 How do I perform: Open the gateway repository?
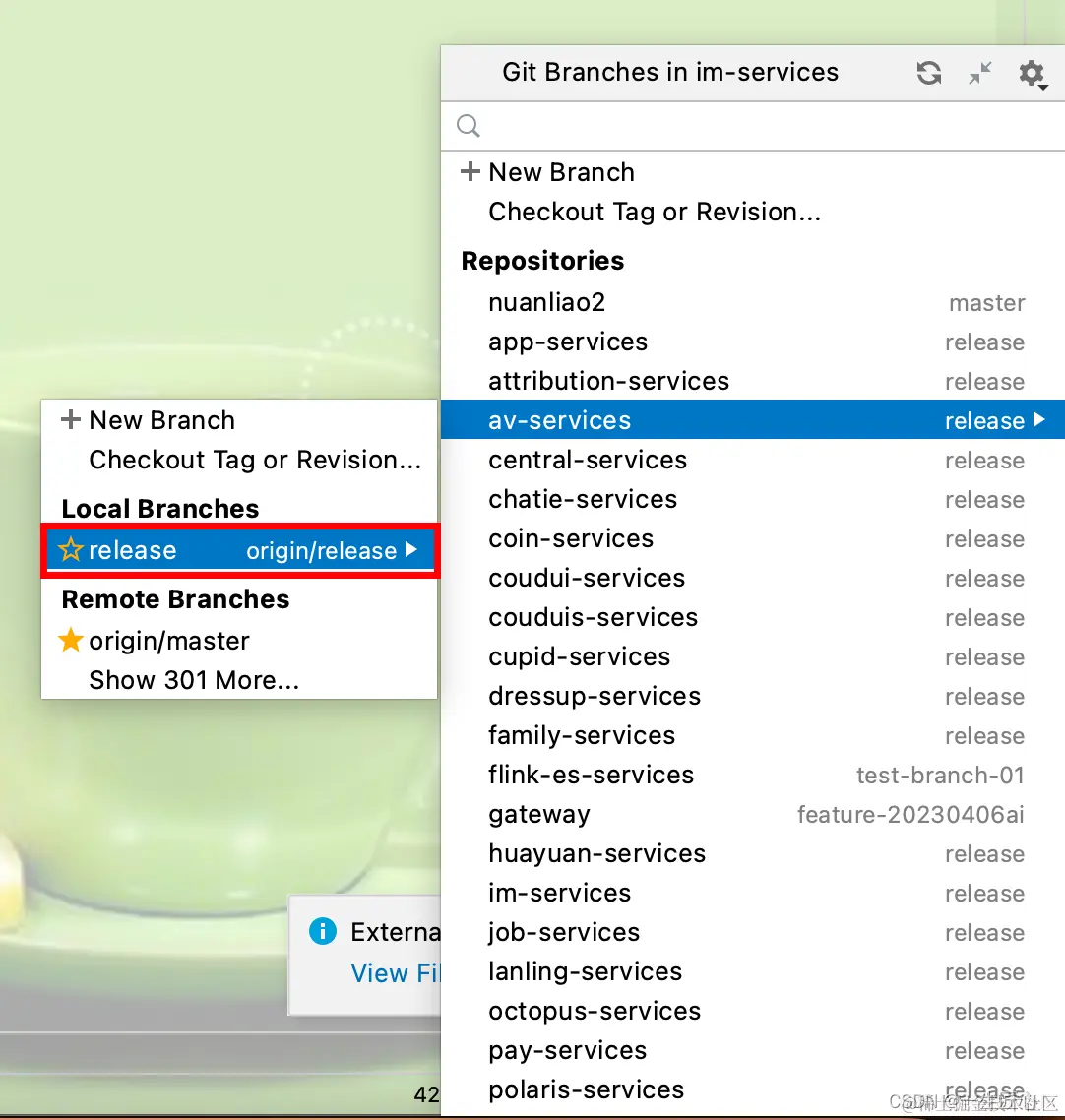tap(753, 814)
